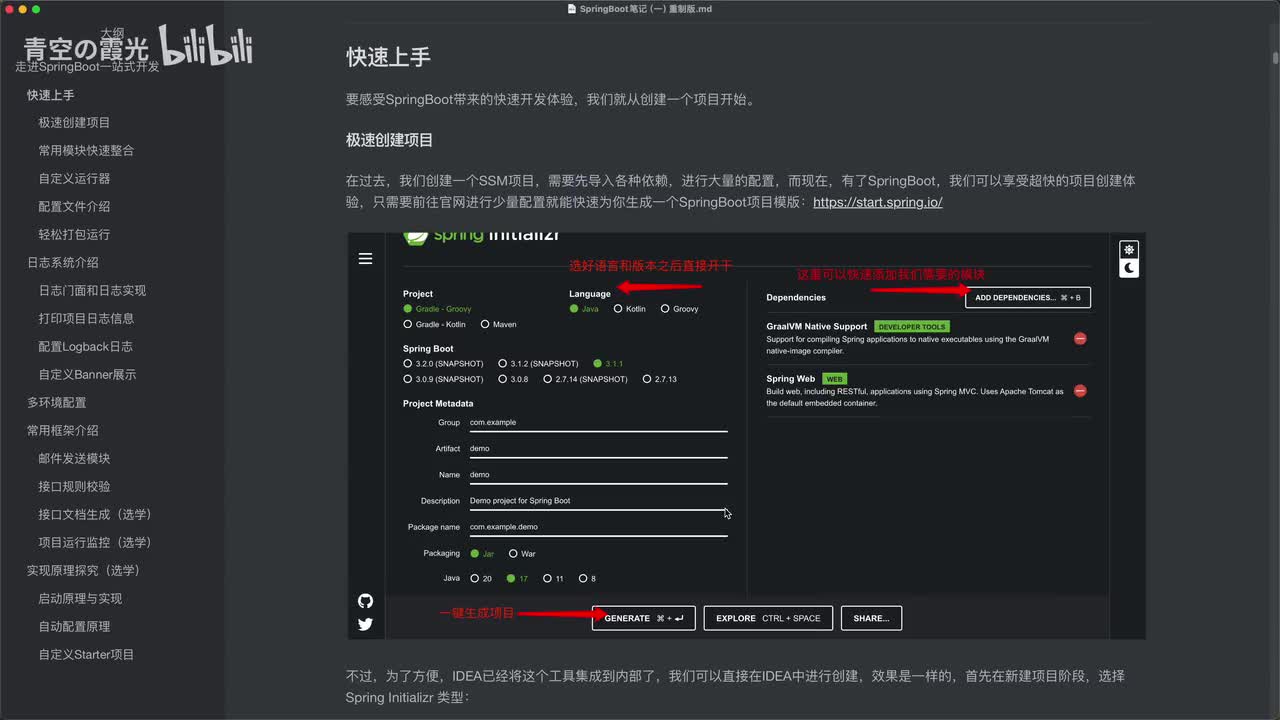The width and height of the screenshot is (1280, 720).
Task: Open 自定义Banner展示 outline entry
Action: [x=87, y=375]
